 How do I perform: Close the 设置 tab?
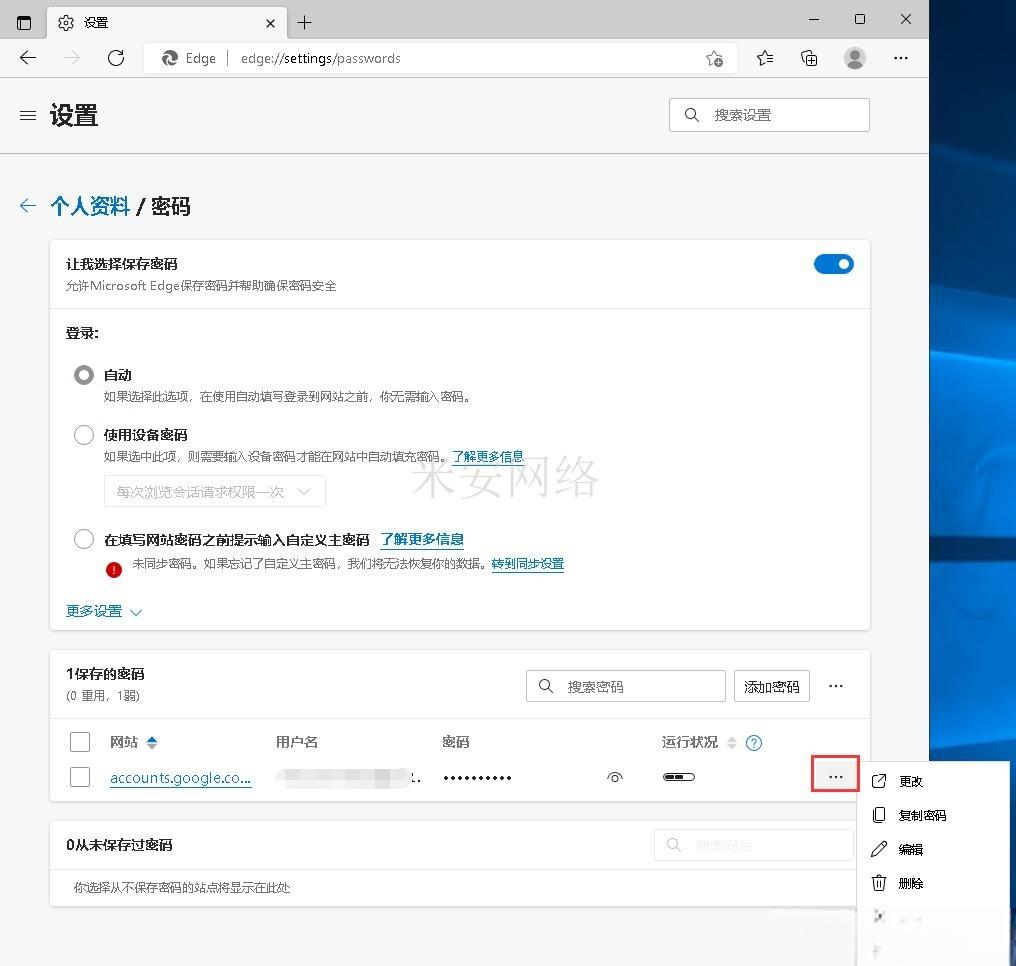click(270, 23)
